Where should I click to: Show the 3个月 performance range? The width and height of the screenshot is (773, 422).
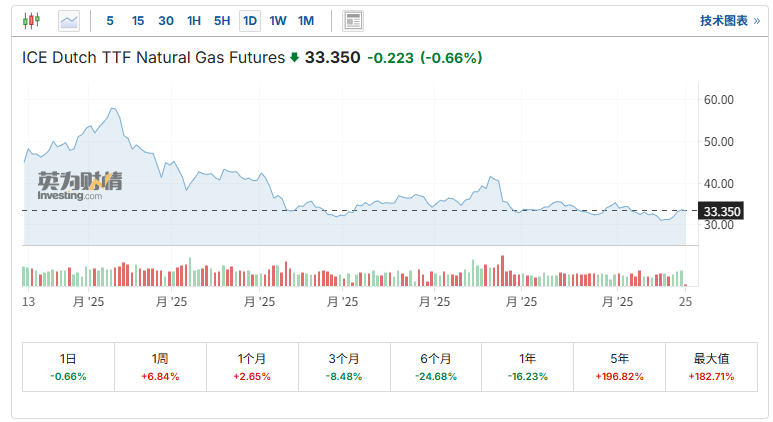[344, 366]
